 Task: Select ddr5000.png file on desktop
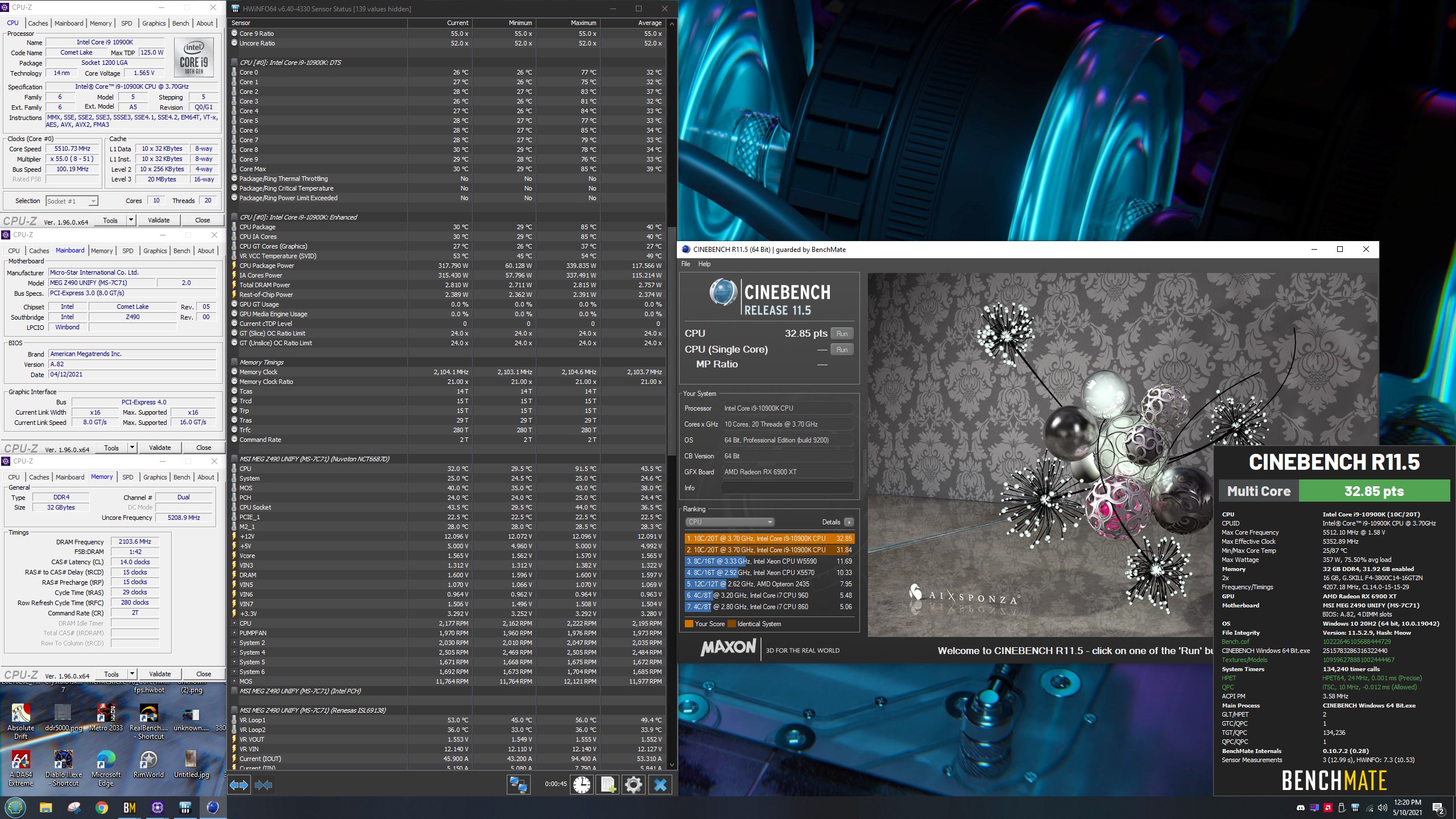pyautogui.click(x=63, y=718)
